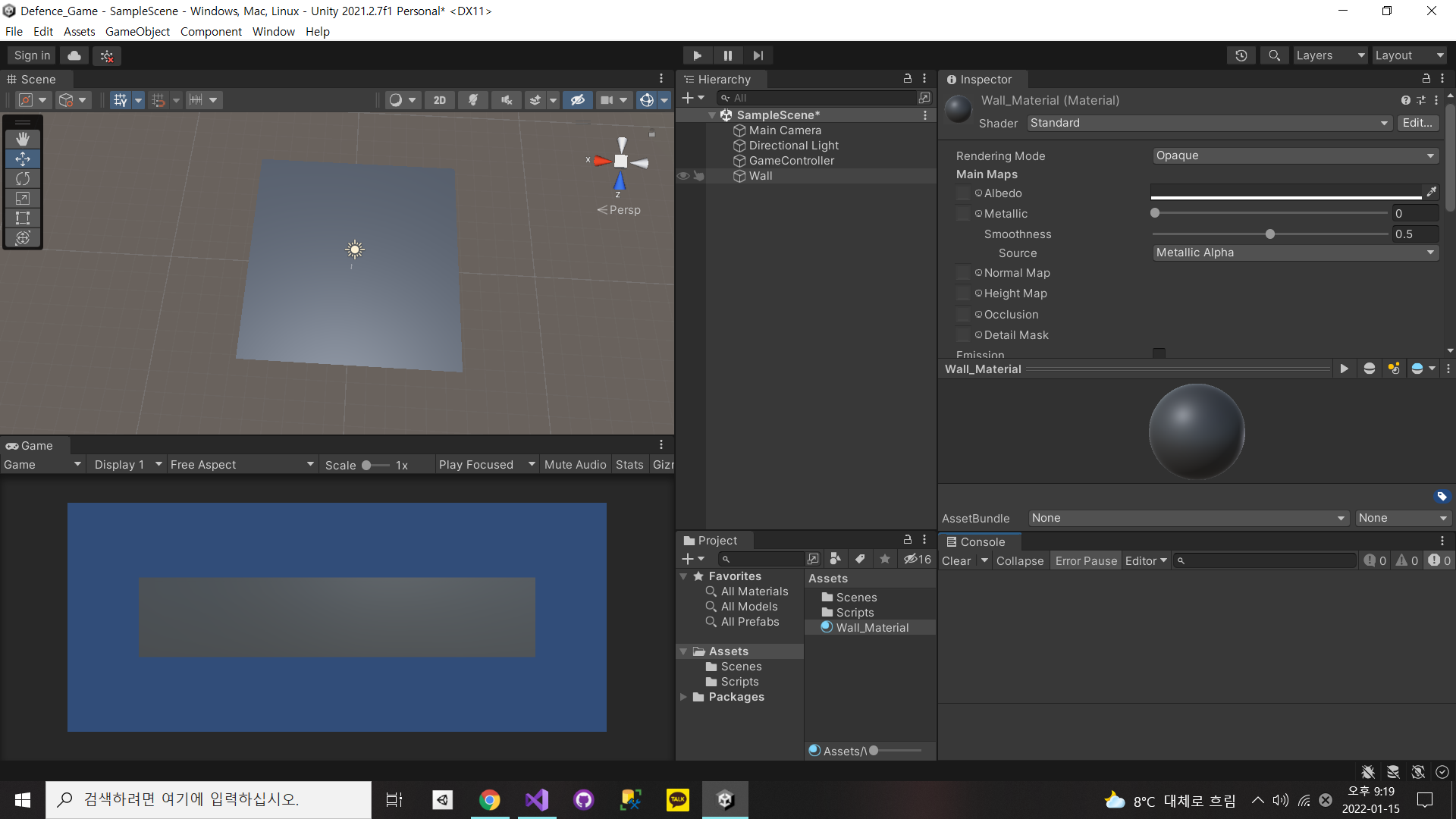Toggle scene lighting bulb

[x=473, y=100]
